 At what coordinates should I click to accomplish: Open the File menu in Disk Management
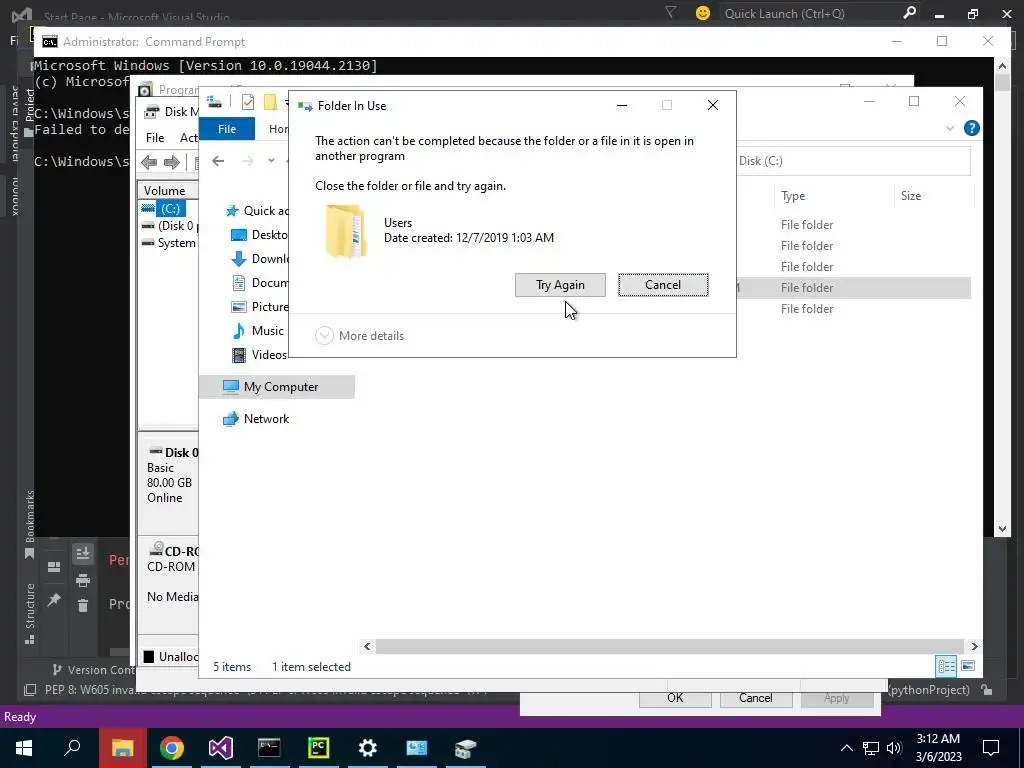(x=155, y=138)
